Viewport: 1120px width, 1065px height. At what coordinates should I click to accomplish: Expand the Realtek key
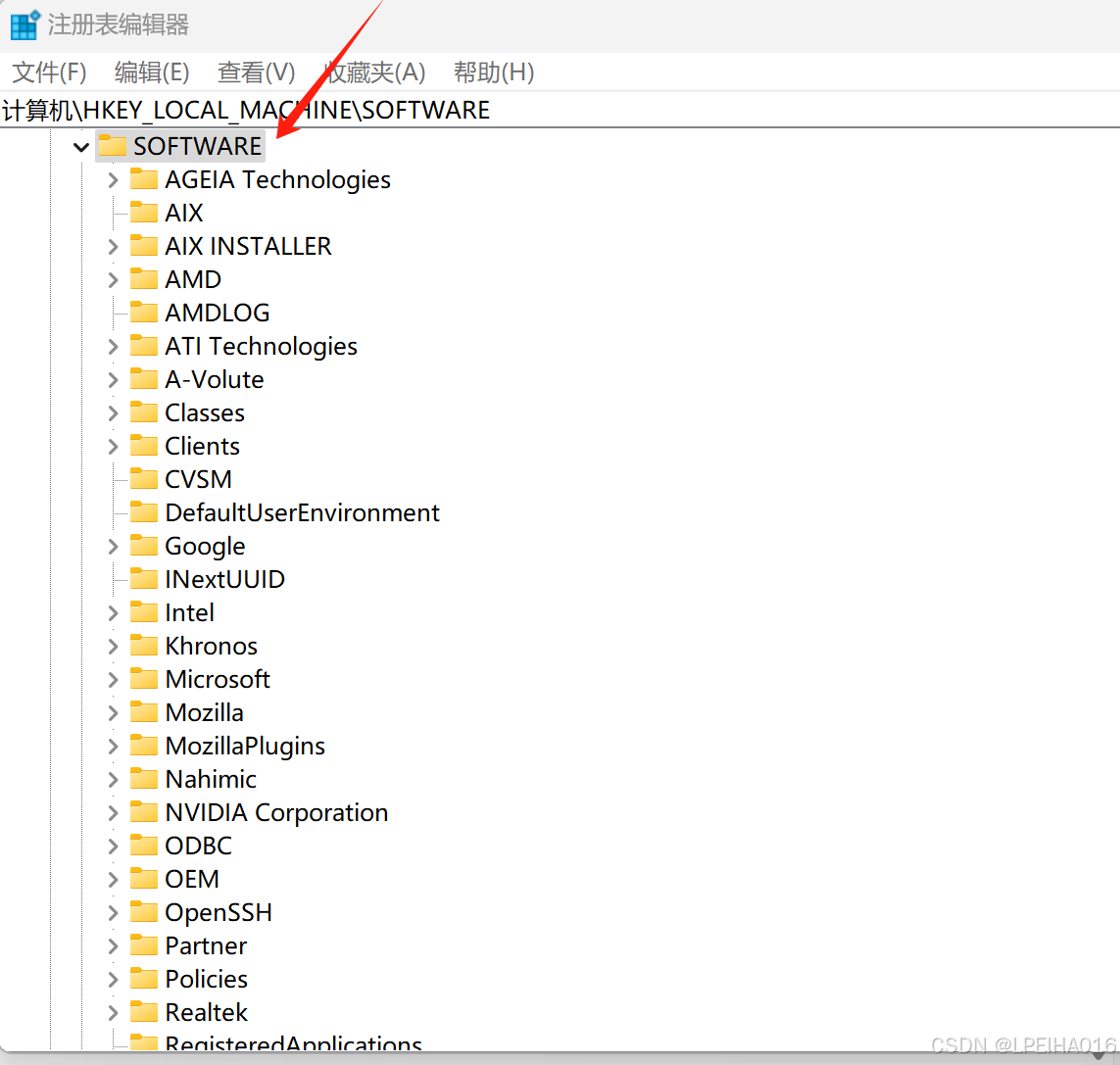(x=113, y=1013)
